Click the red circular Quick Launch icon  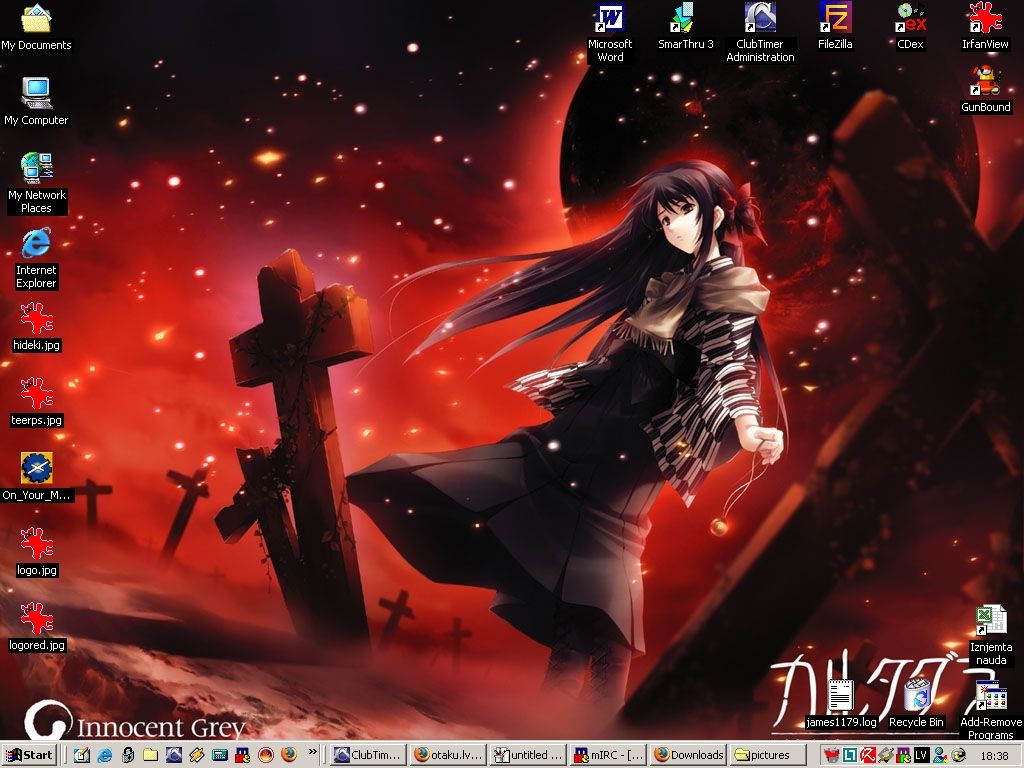[x=266, y=756]
